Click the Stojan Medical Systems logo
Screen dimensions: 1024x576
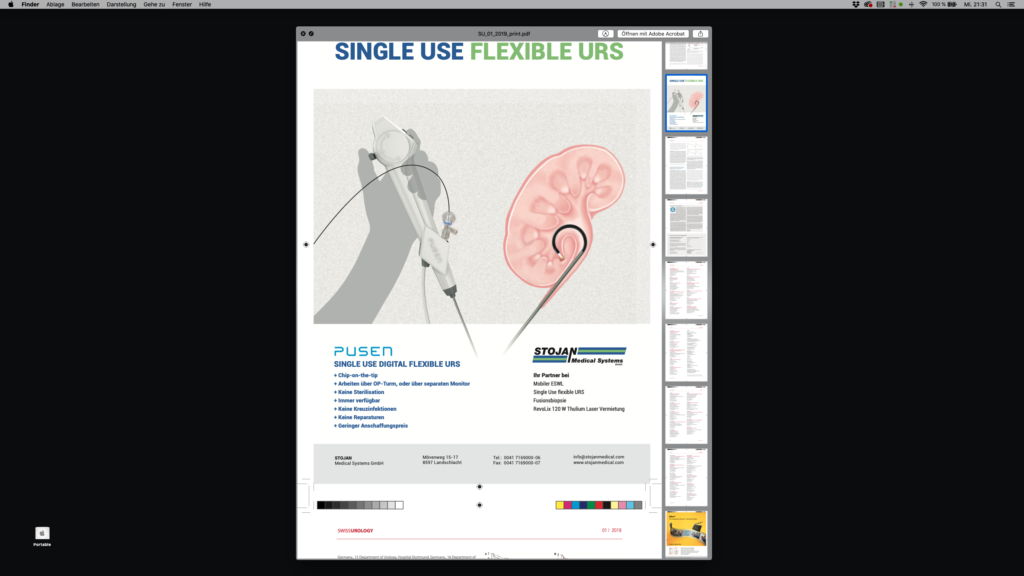point(579,355)
